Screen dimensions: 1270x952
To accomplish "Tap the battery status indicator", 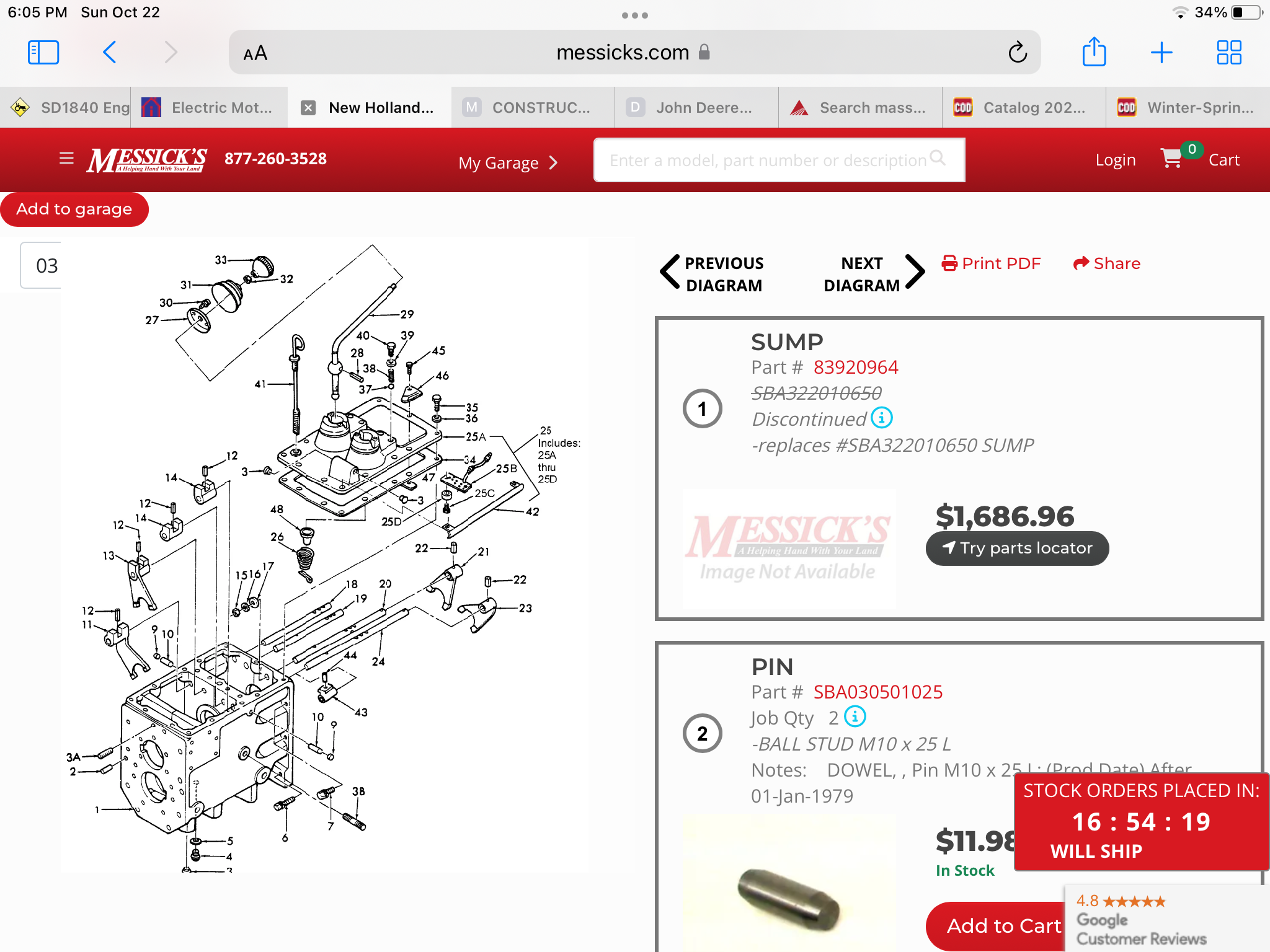I will tap(1246, 12).
